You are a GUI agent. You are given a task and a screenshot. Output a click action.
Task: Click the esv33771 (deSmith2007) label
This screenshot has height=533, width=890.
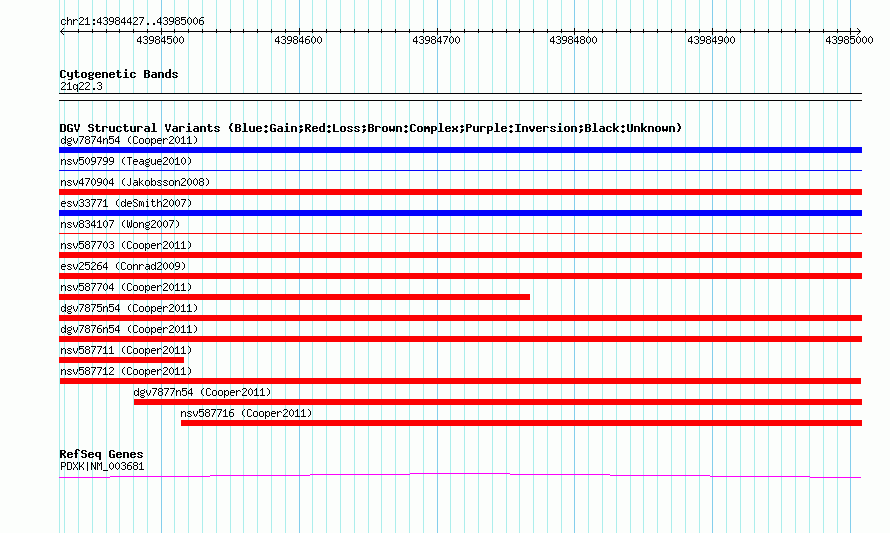(x=126, y=203)
